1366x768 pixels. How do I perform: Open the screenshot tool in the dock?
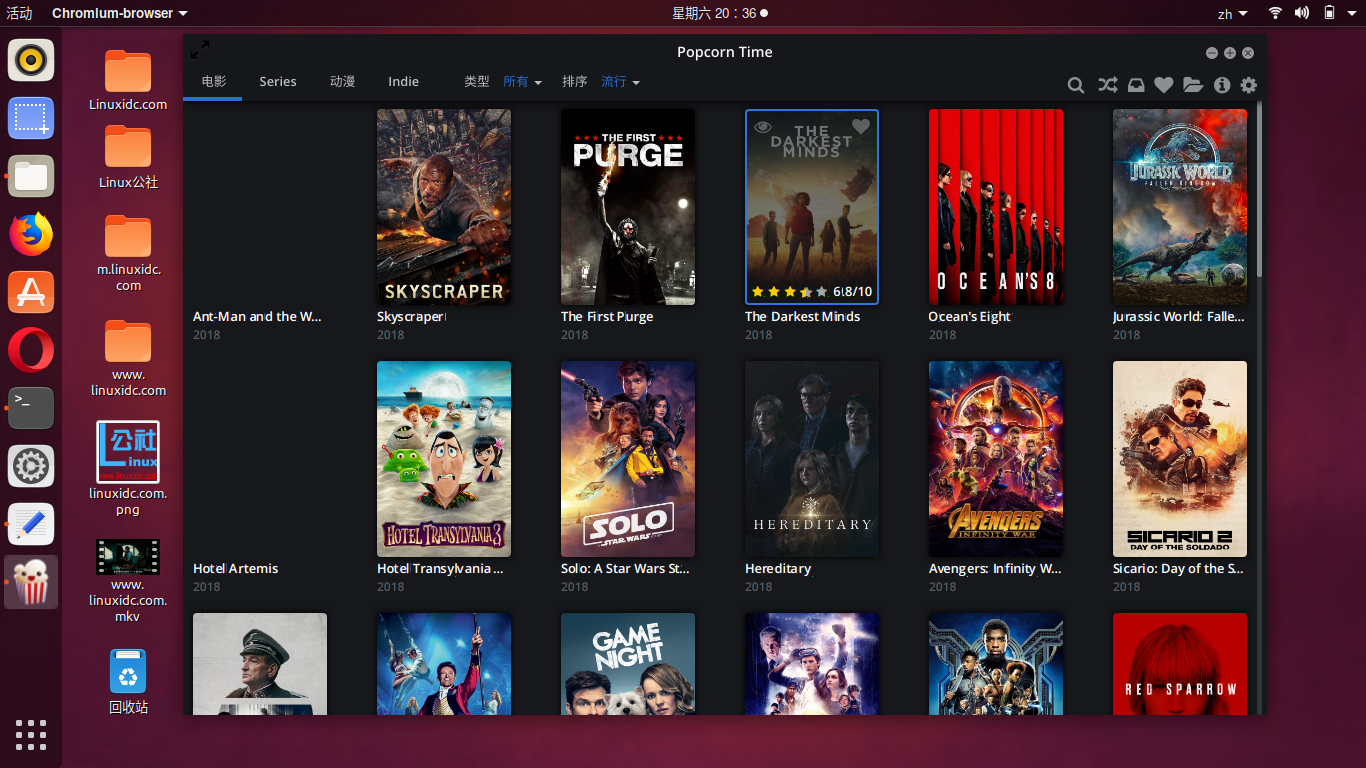point(31,118)
